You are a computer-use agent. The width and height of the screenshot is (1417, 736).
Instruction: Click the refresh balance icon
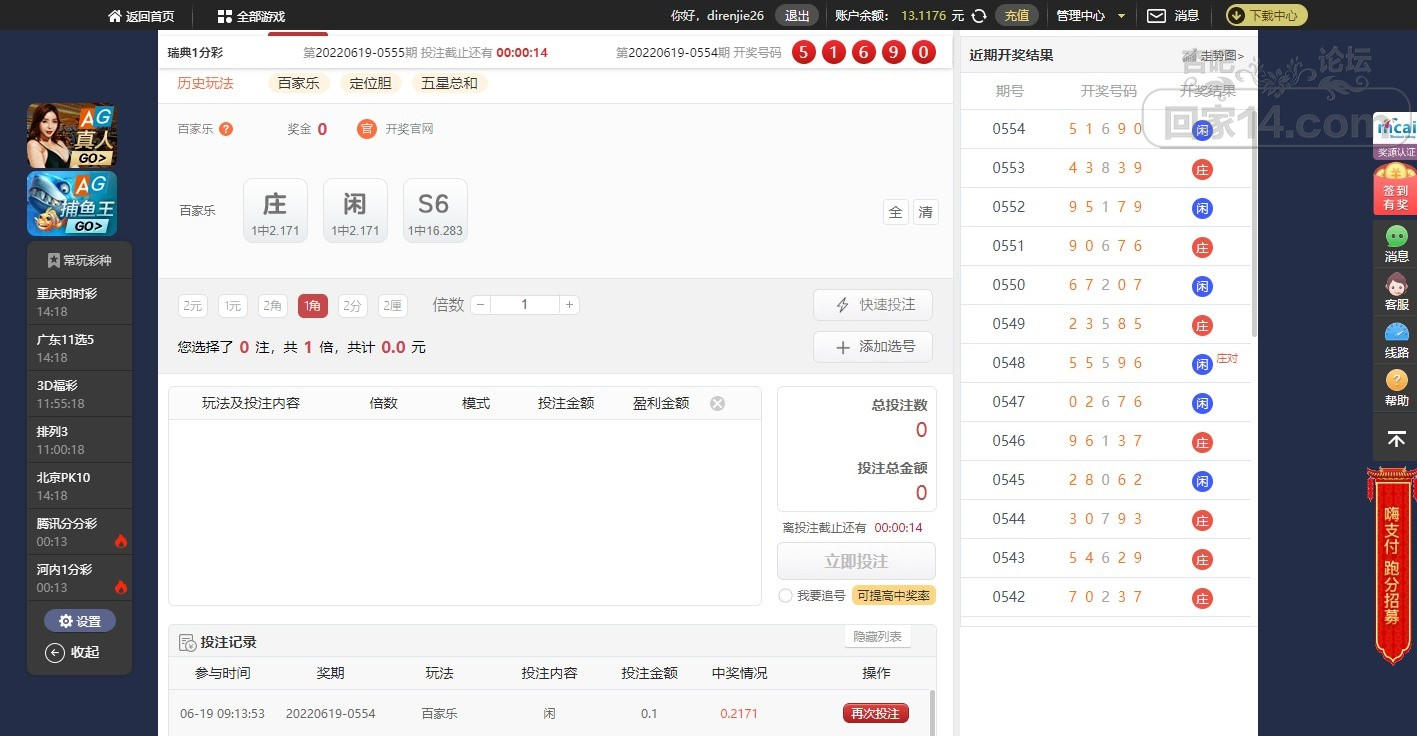point(980,16)
